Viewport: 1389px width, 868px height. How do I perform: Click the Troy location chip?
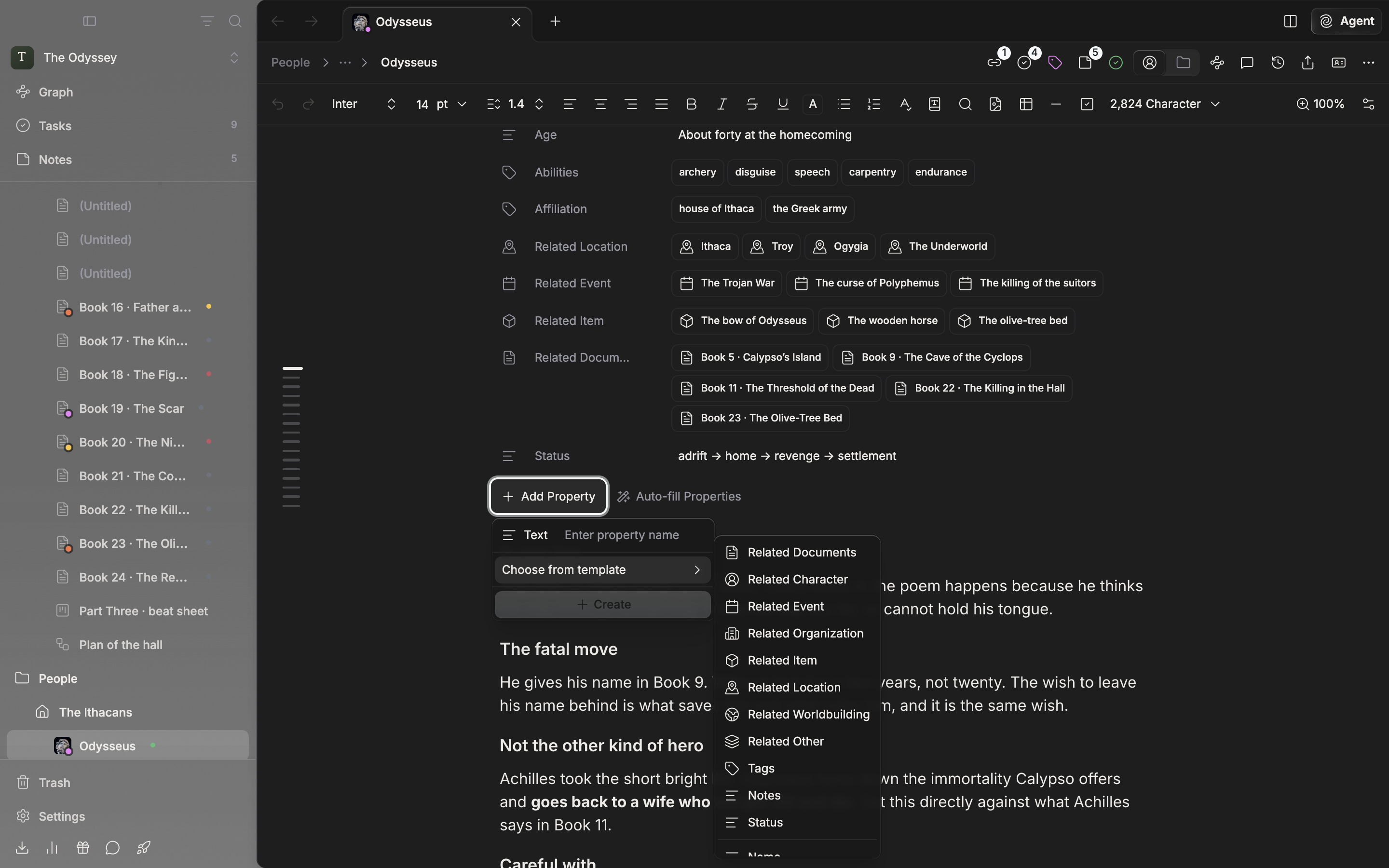point(771,246)
